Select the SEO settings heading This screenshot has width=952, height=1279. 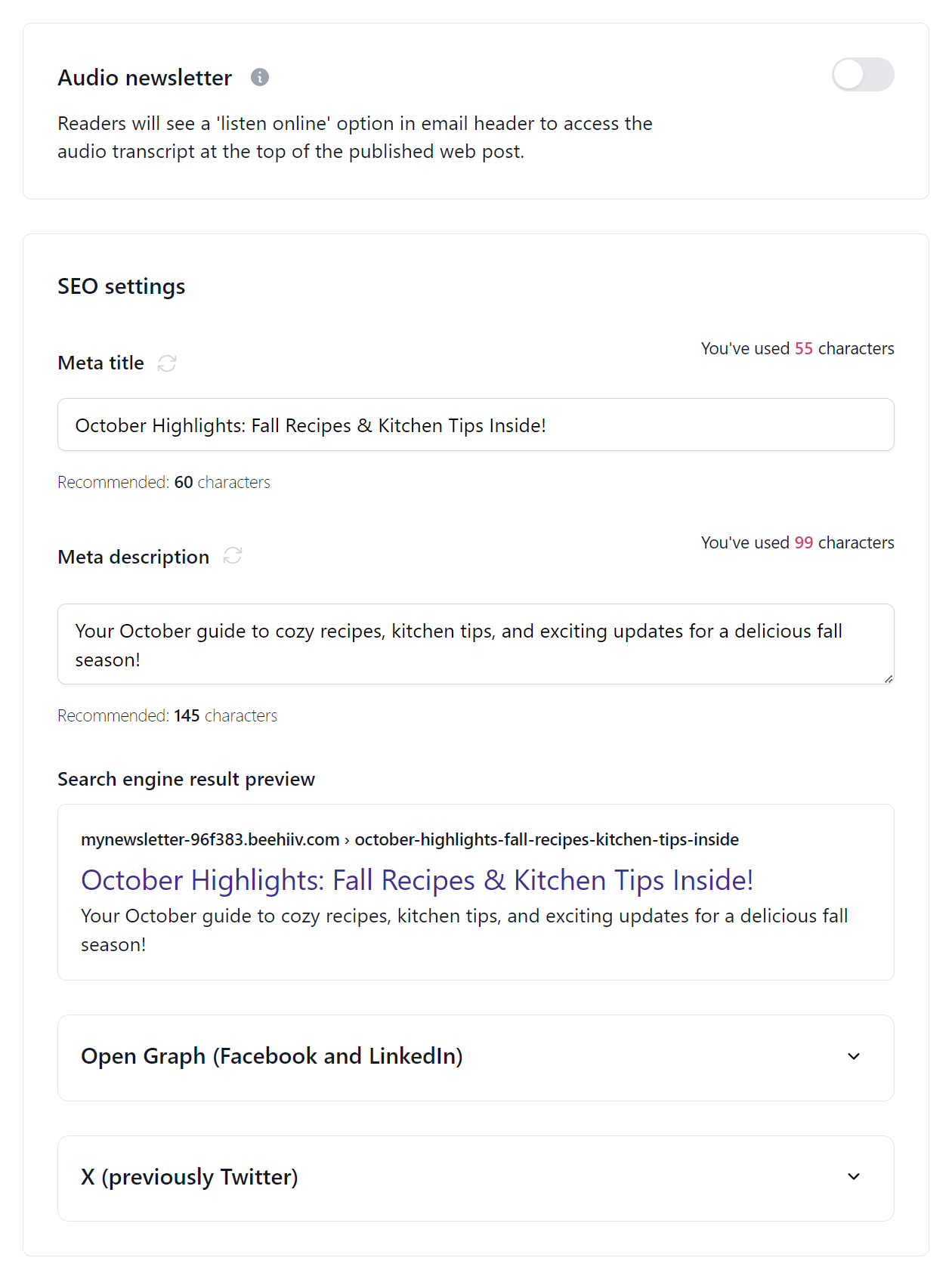click(121, 286)
